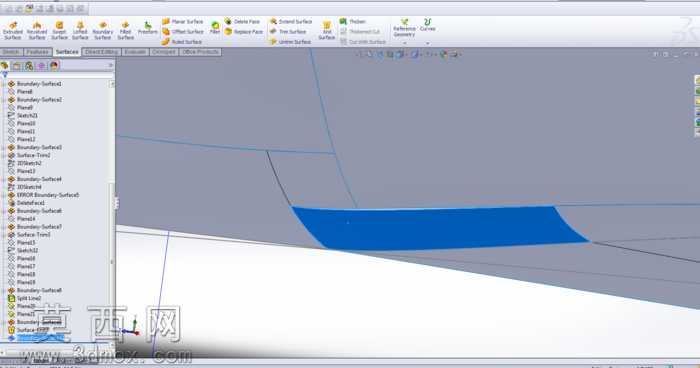The image size is (700, 368).
Task: Choose the Planar Surface command
Action: [x=182, y=21]
